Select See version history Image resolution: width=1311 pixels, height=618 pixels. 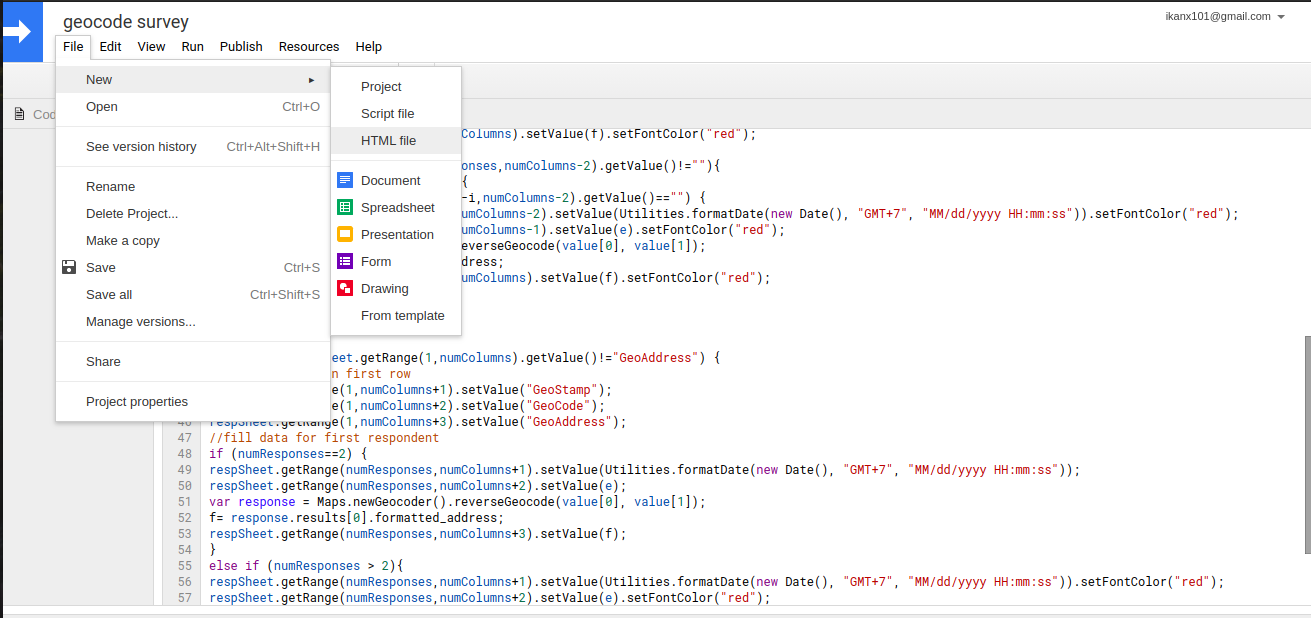click(x=193, y=146)
